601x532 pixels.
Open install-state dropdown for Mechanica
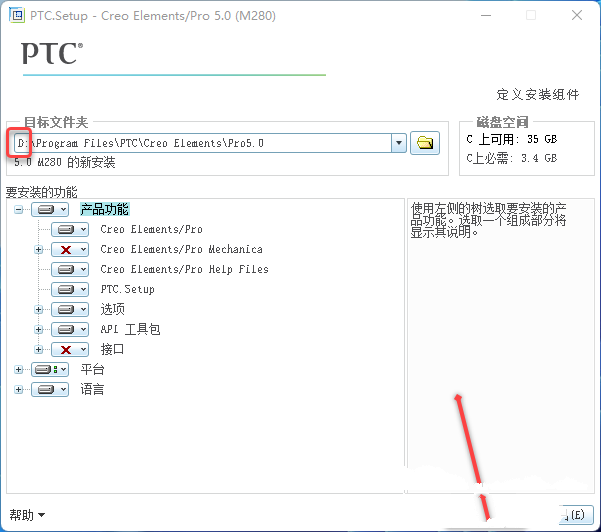point(84,250)
